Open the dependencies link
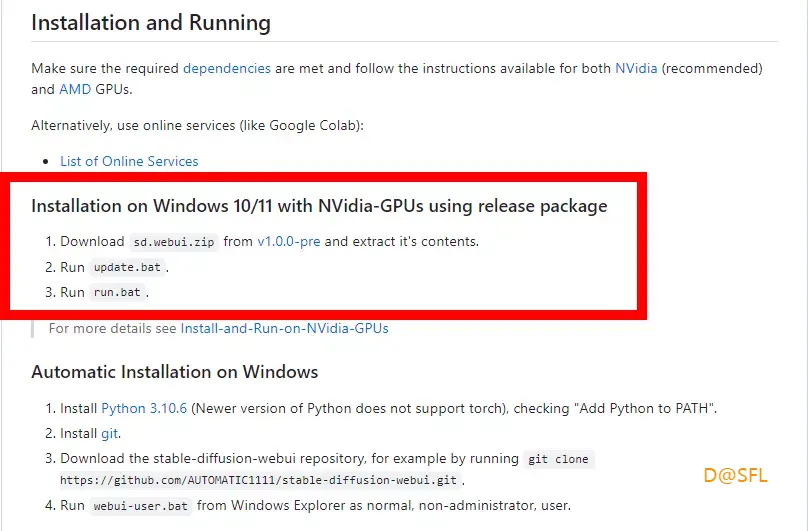The width and height of the screenshot is (808, 531). click(x=227, y=69)
